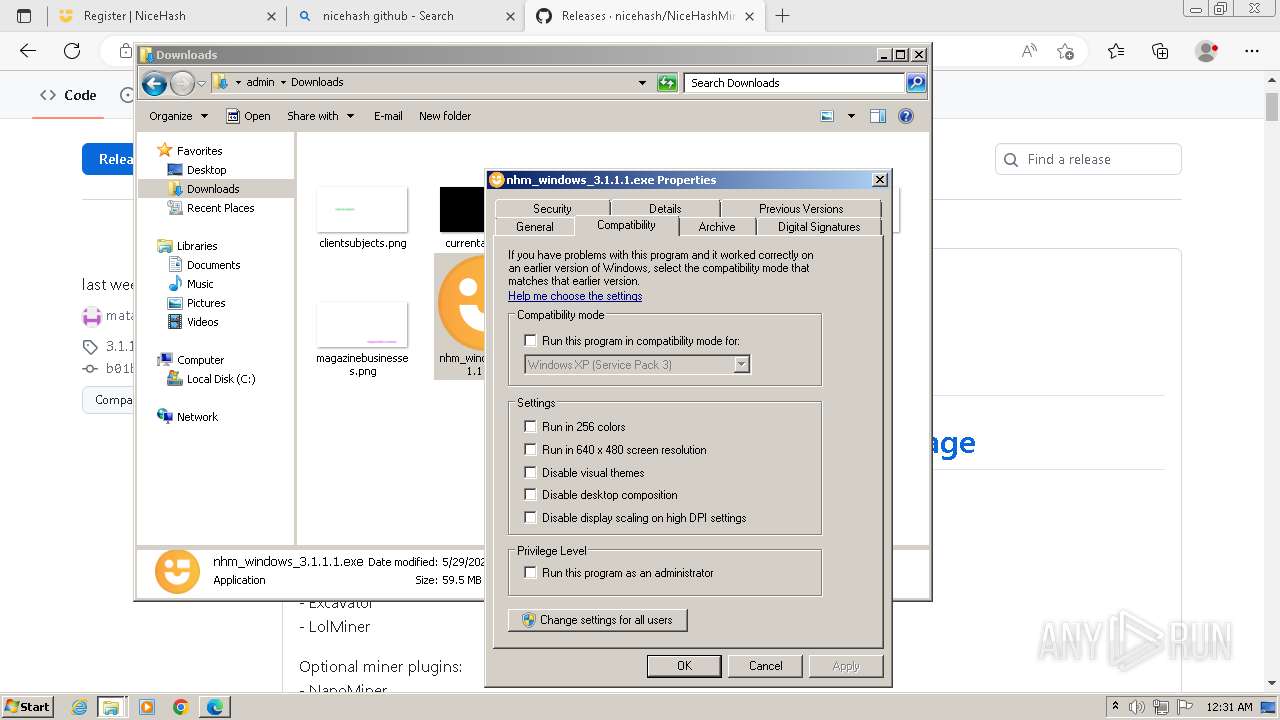
Task: Select the Archive tab
Action: pos(717,227)
